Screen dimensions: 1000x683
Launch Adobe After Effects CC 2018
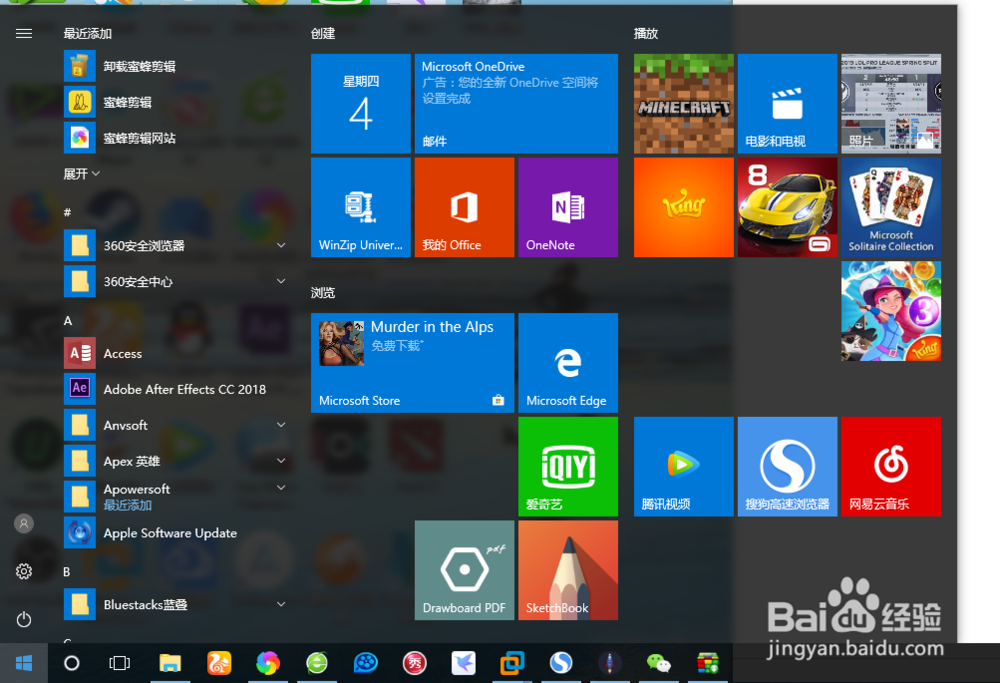[x=175, y=389]
